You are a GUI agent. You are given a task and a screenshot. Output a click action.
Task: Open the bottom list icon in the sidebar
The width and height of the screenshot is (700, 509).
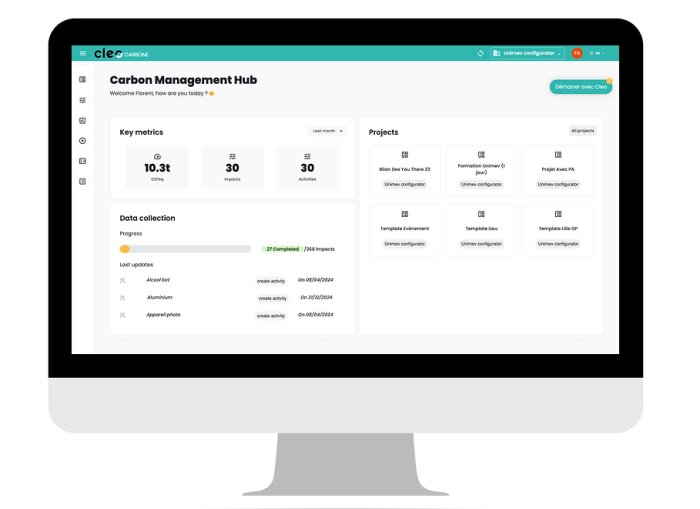click(82, 181)
